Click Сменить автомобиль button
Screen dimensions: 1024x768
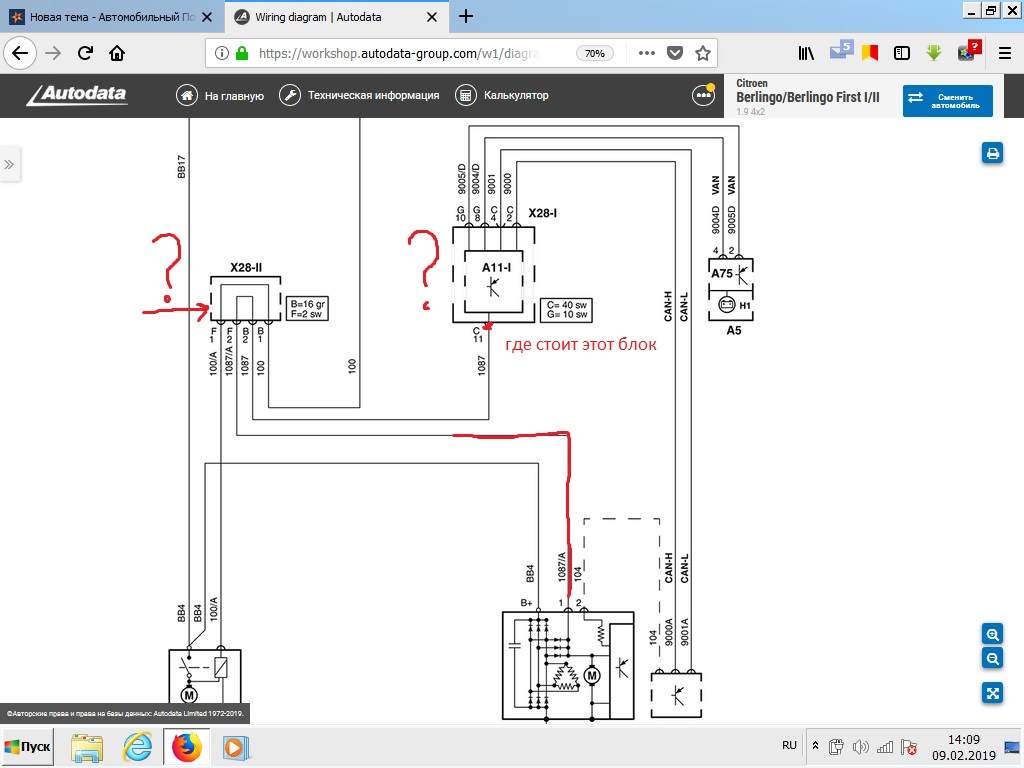947,100
